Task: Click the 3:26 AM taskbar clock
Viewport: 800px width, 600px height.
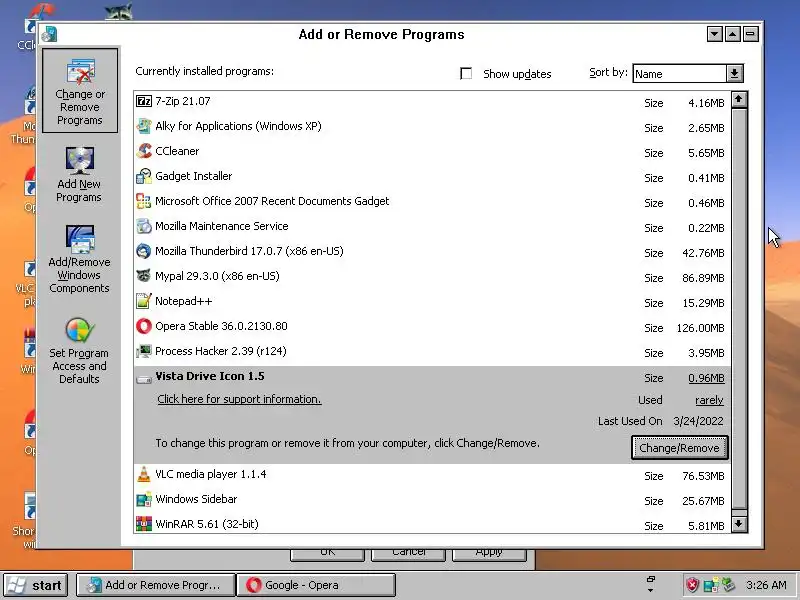Action: [766, 585]
